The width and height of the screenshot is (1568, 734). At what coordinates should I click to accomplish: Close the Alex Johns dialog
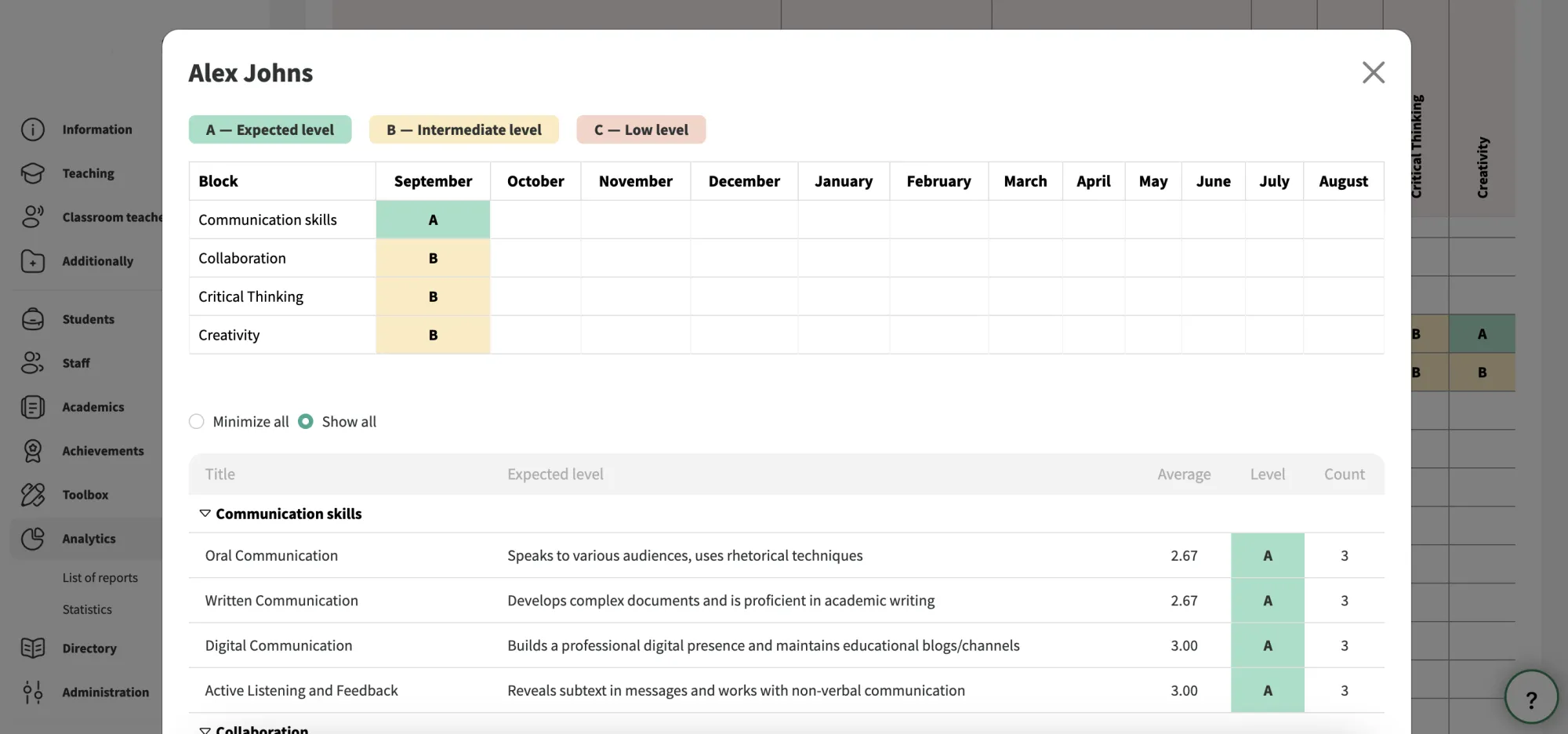click(x=1374, y=73)
